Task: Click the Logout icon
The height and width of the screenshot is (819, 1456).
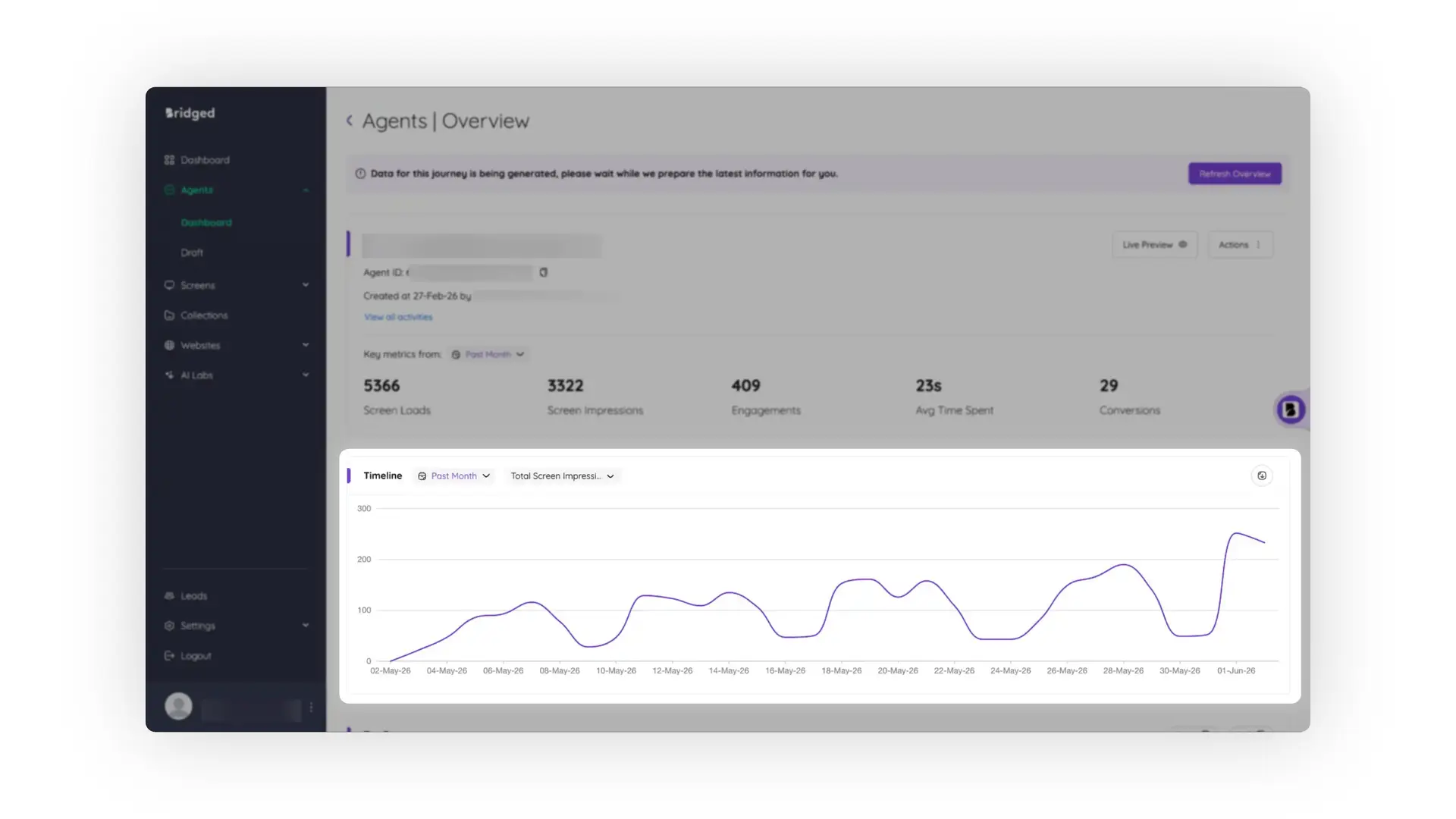Action: pos(169,656)
